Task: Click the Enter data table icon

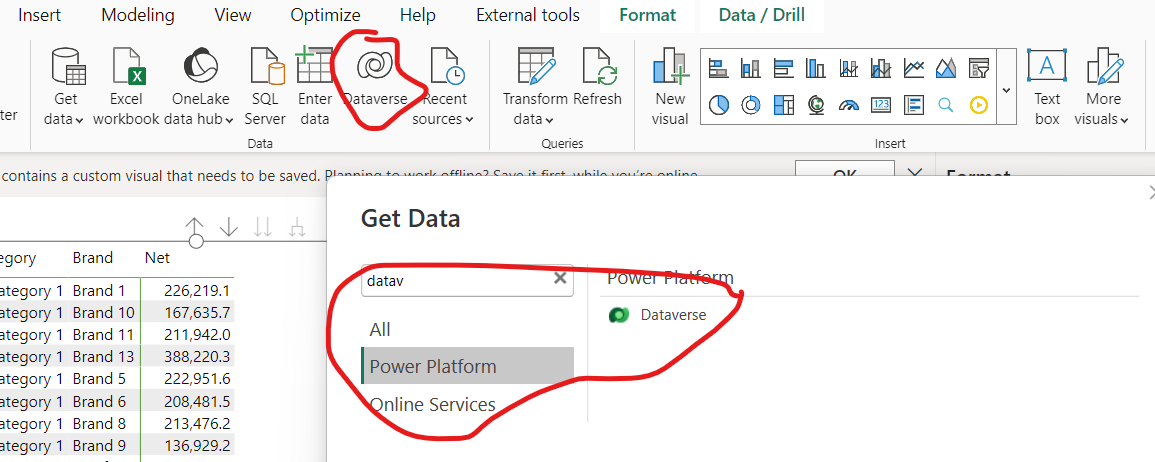Action: (x=315, y=66)
